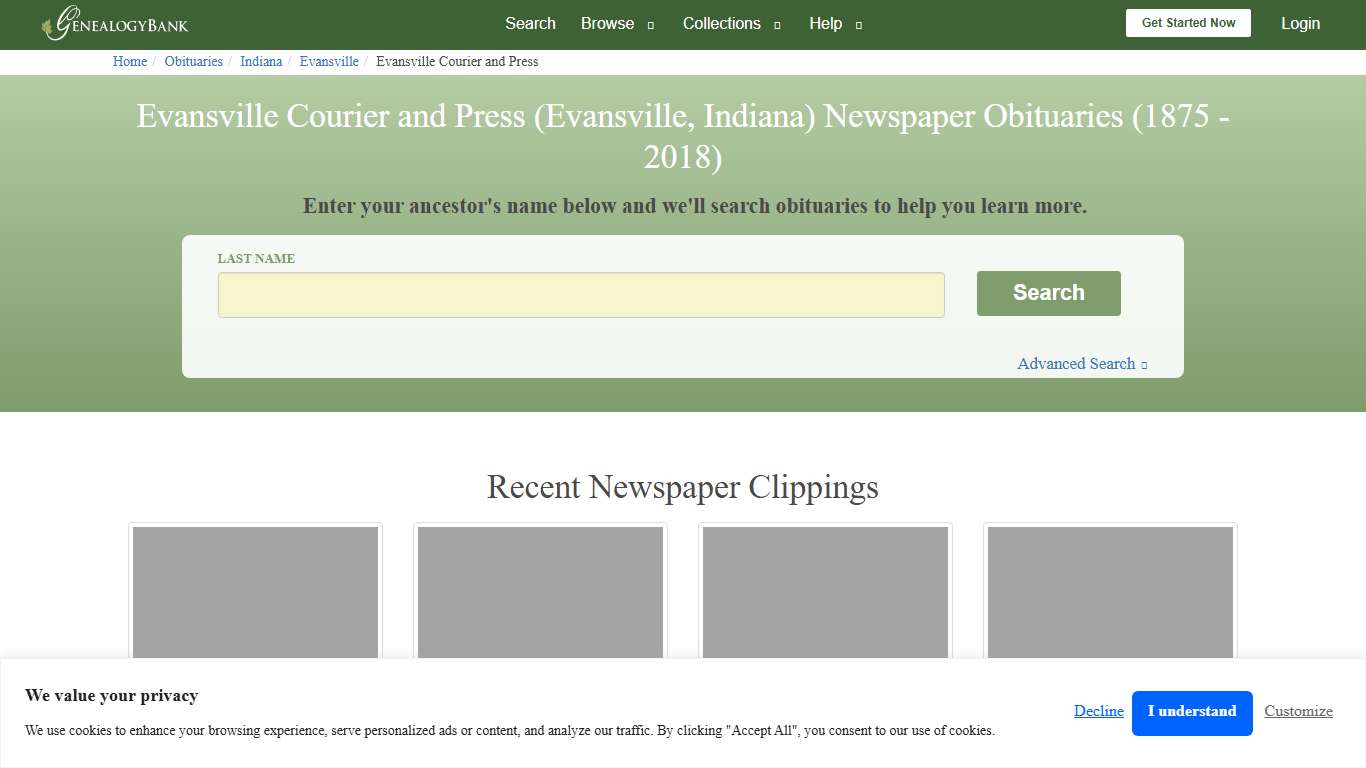Open the Help dropdown menu
Viewport: 1366px width, 768px height.
point(826,23)
